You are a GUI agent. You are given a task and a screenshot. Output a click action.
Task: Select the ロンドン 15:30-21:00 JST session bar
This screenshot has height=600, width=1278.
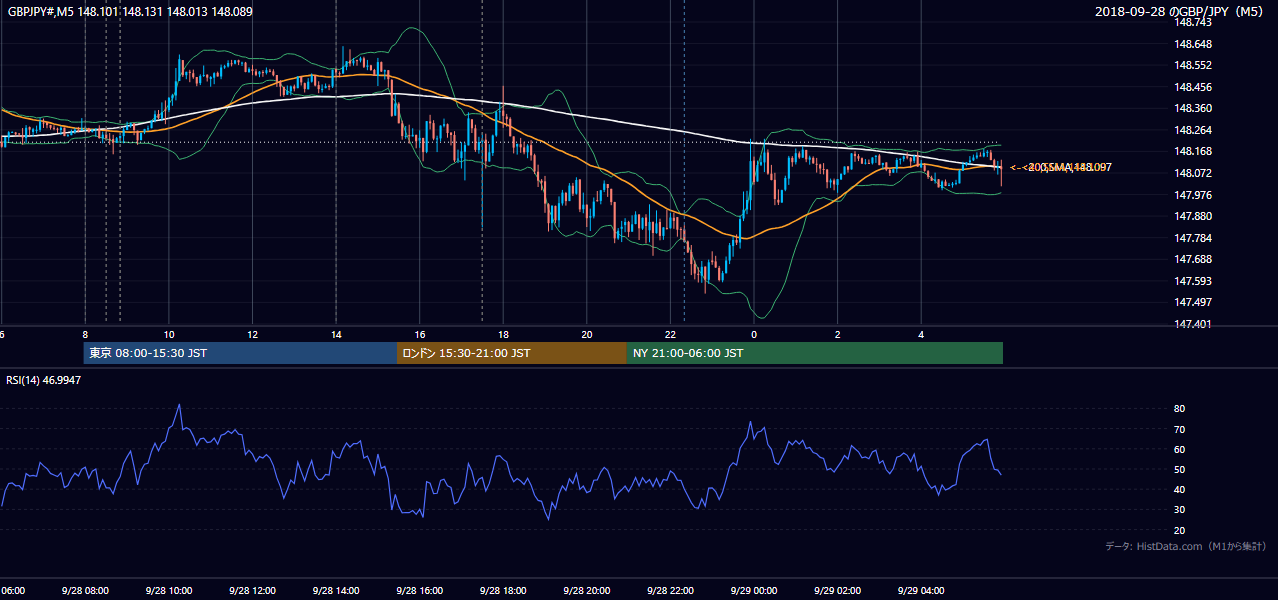click(x=512, y=353)
